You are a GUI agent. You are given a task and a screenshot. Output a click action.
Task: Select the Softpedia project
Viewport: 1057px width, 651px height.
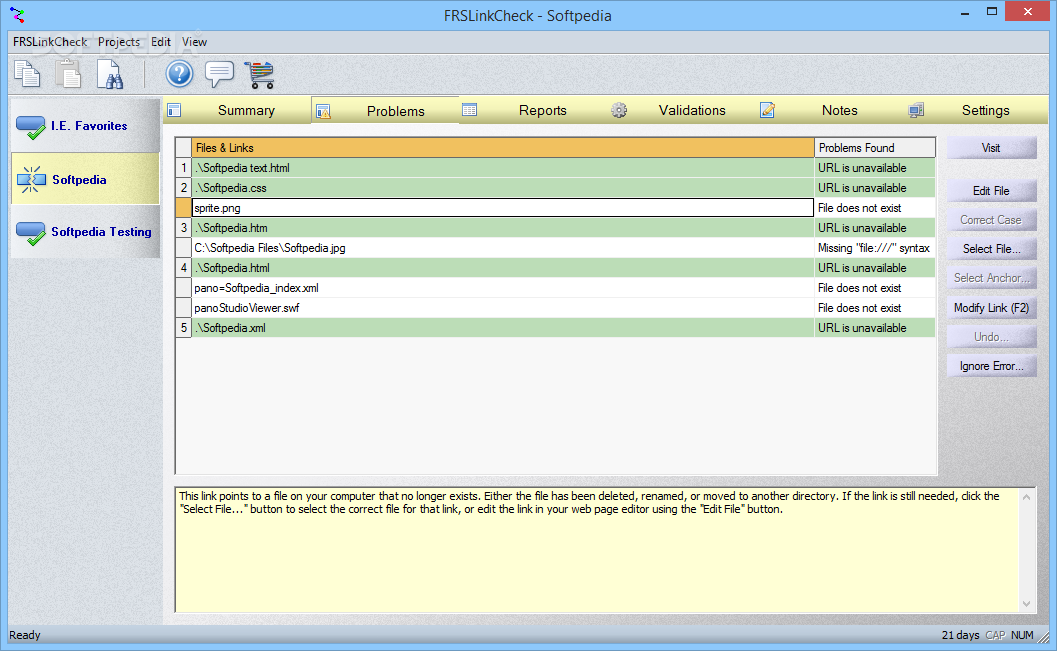[x=86, y=179]
